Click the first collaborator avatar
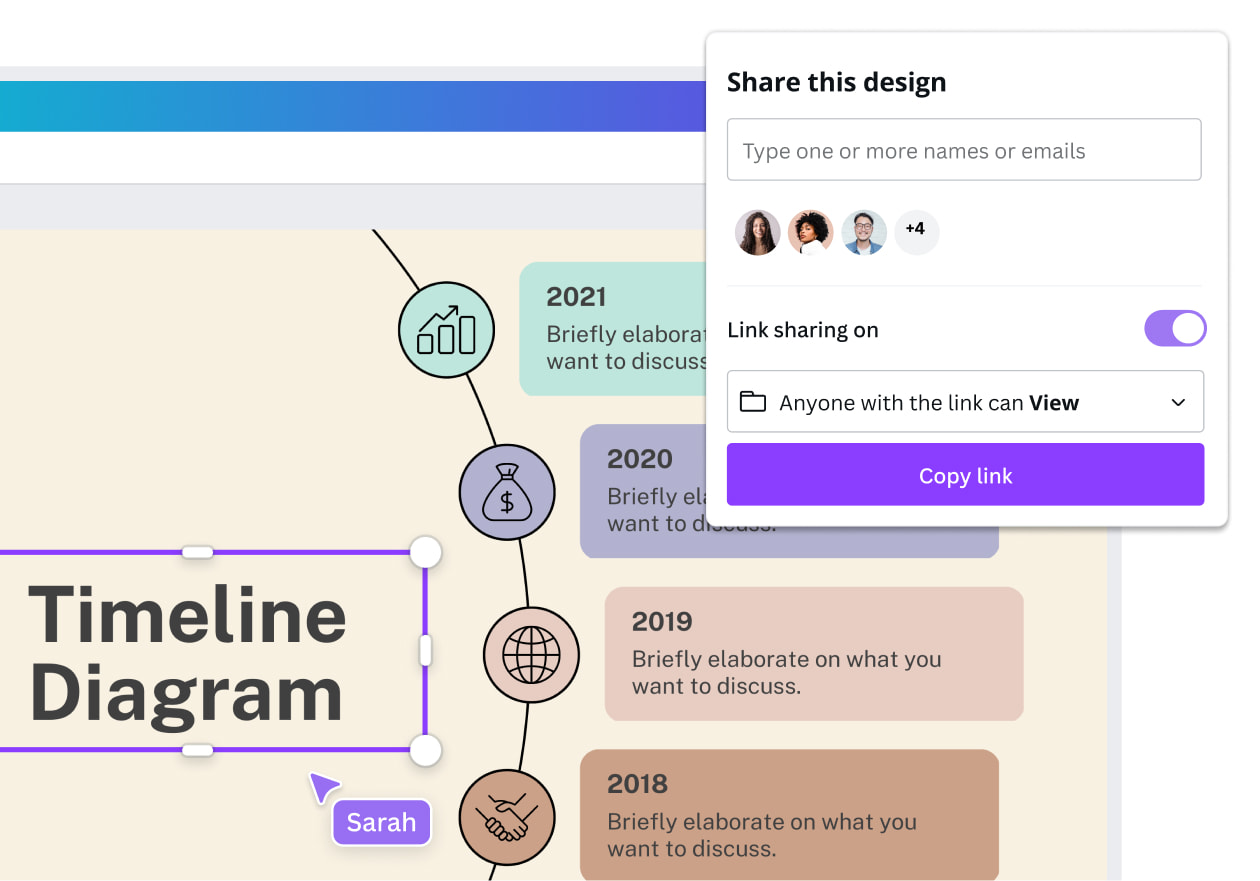 click(x=757, y=231)
